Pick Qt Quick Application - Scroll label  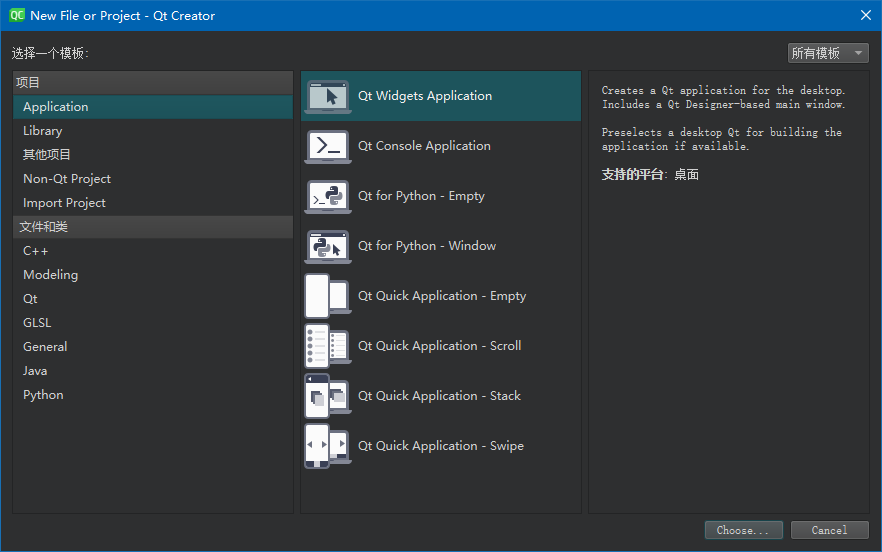tap(439, 346)
